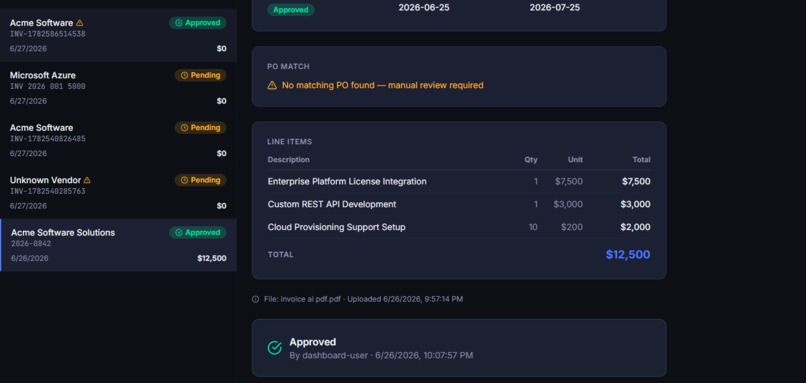Click Approved badge on Acme Software Solutions
The image size is (806, 383).
[x=197, y=232]
